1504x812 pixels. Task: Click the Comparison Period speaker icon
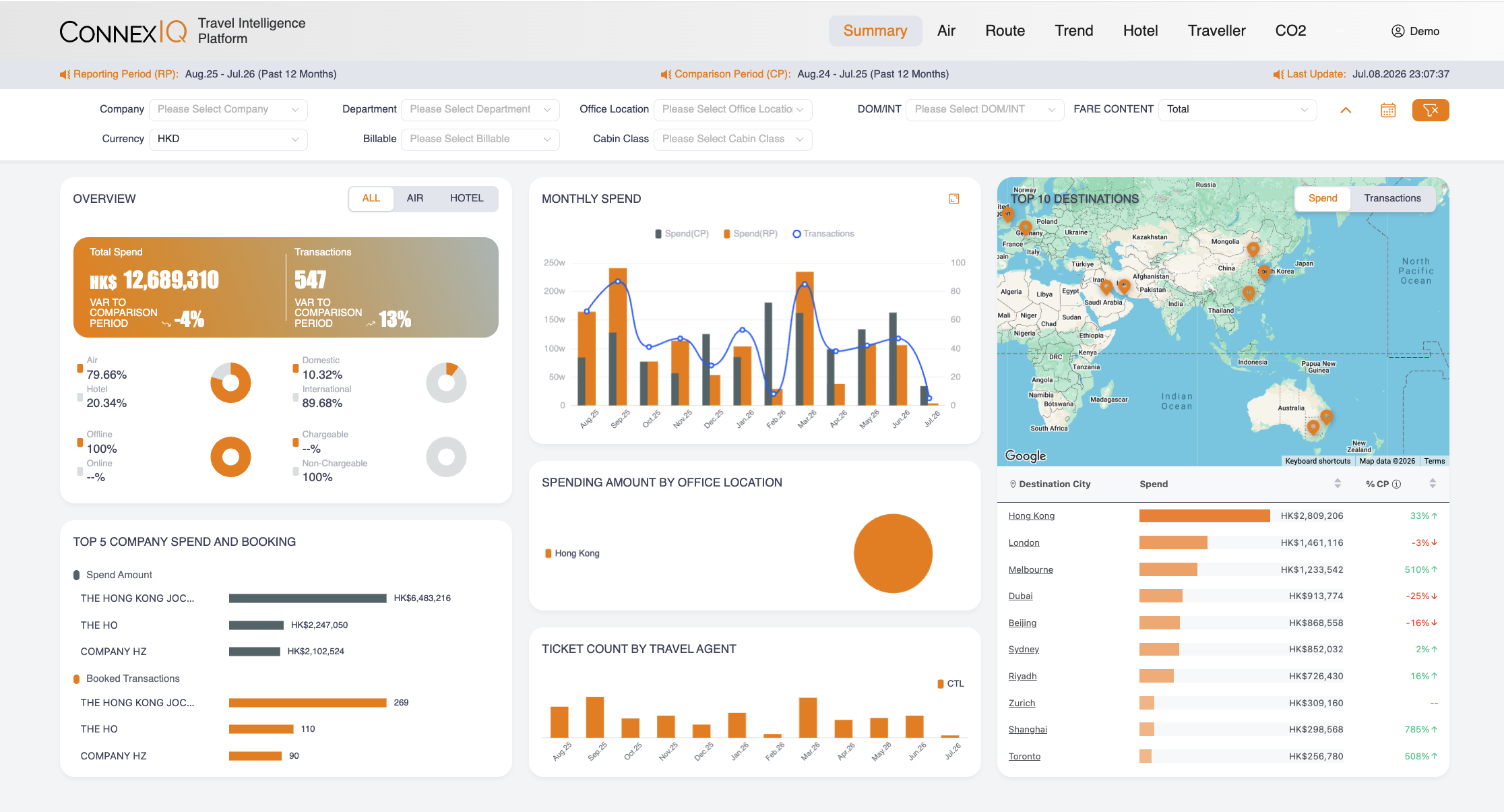666,74
